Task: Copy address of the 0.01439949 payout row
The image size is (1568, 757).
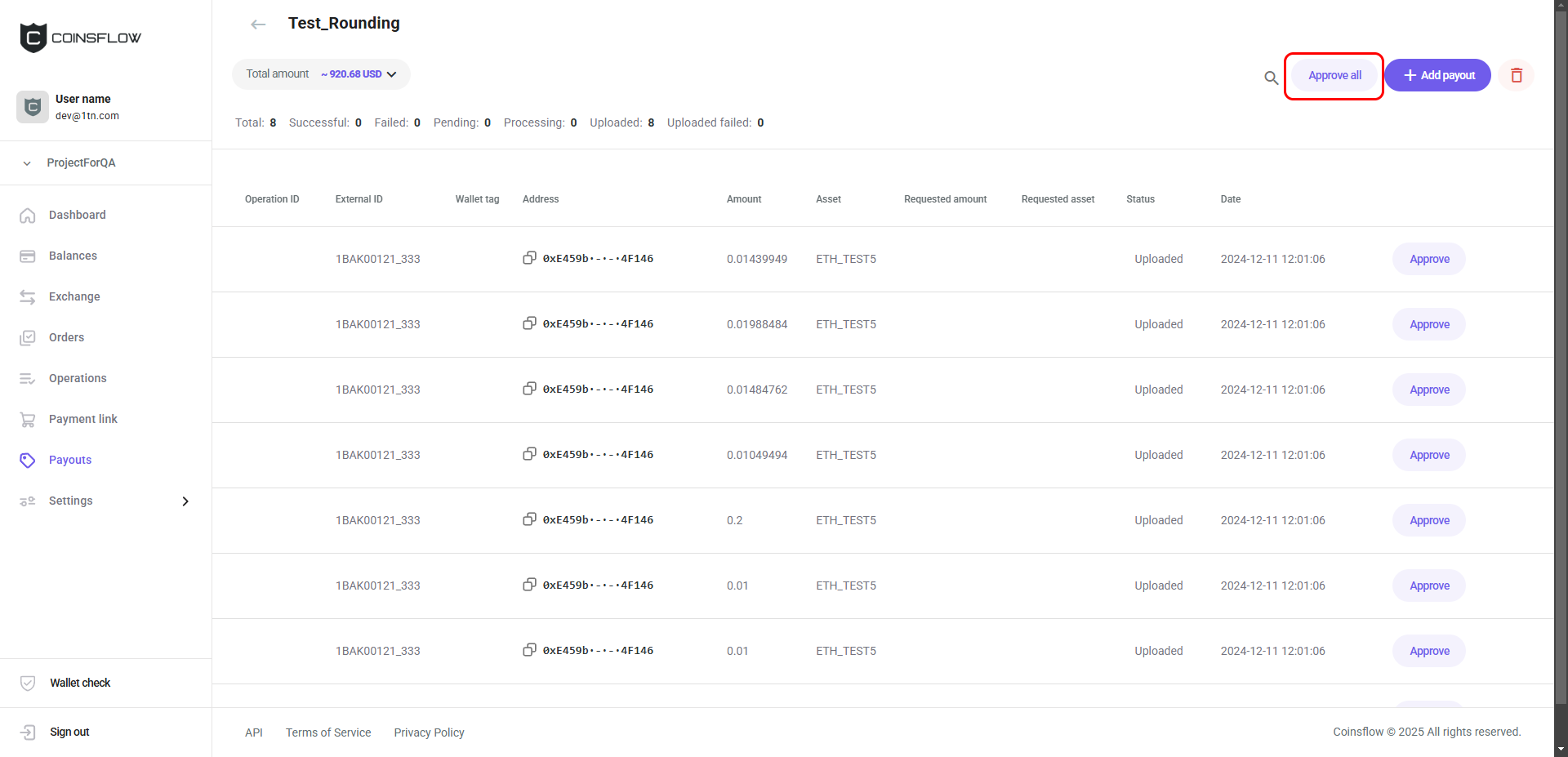Action: pyautogui.click(x=529, y=258)
